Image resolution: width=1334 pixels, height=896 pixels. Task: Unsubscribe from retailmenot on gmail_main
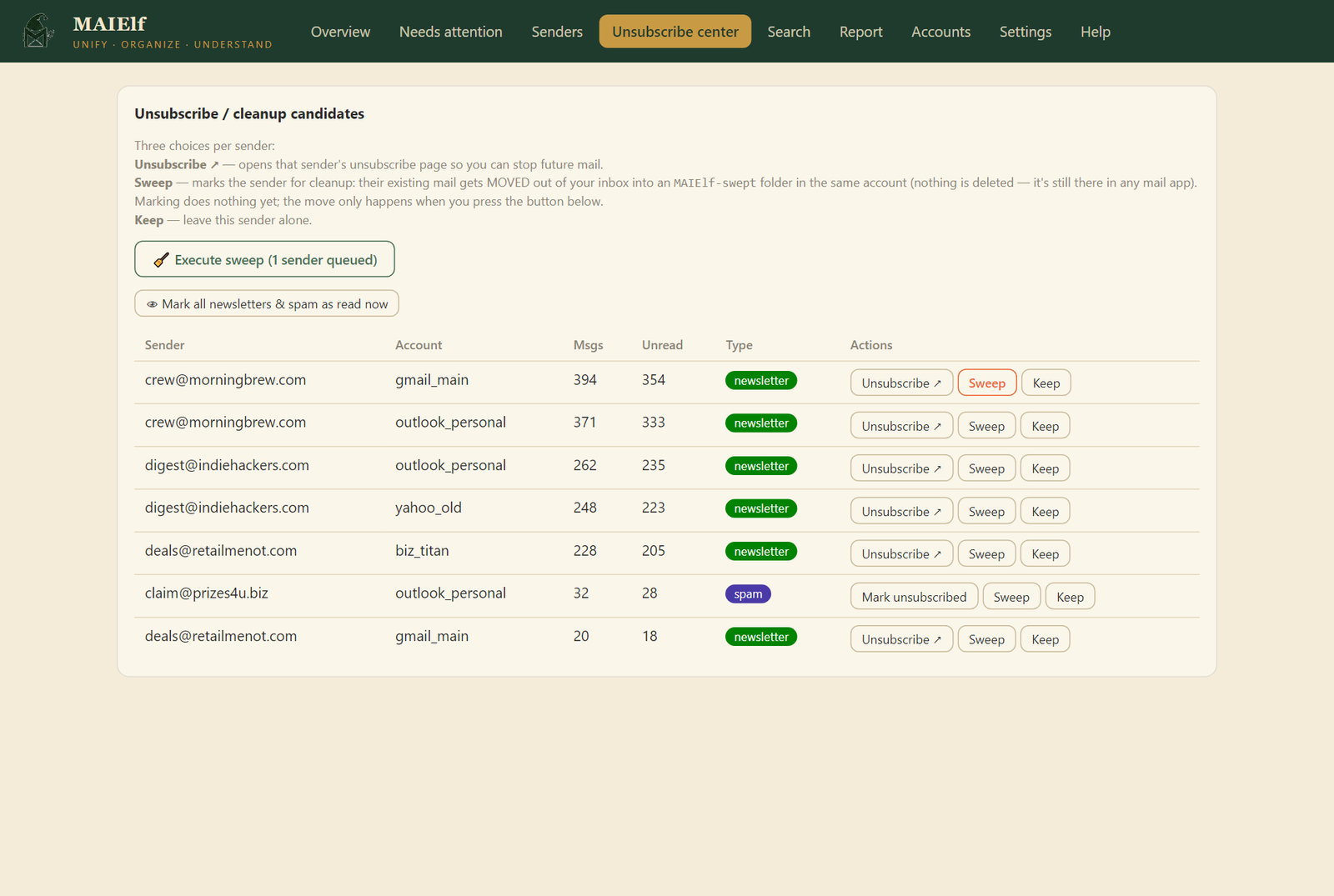(901, 639)
